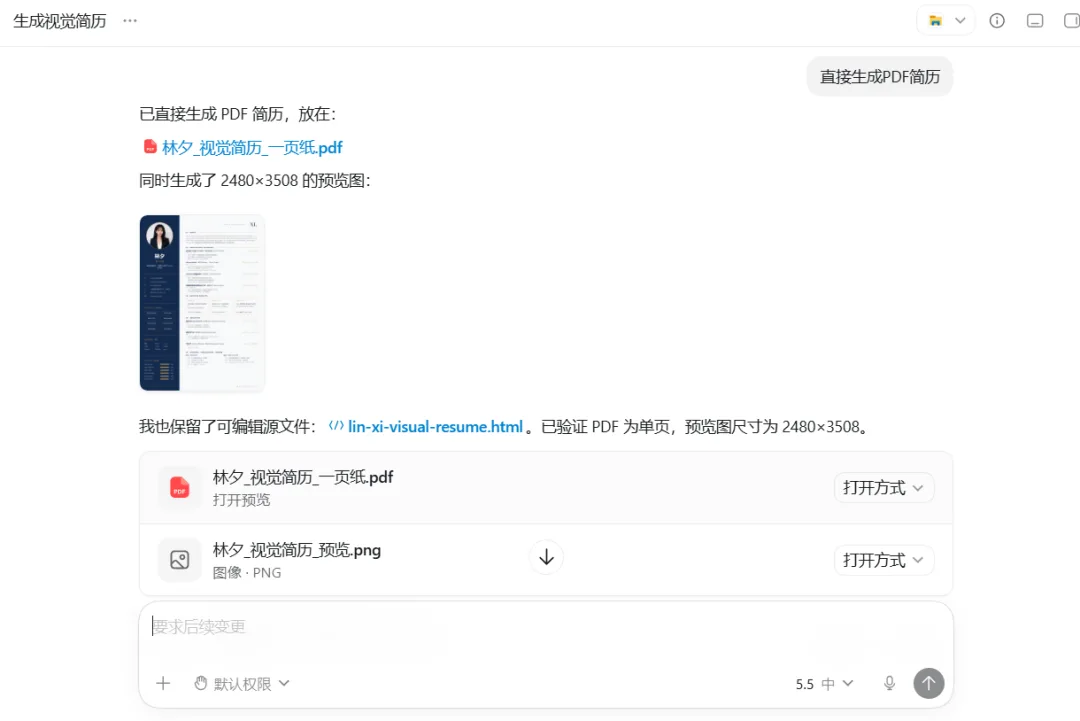Click 打开预览 under the PDF file name
Screen dimensions: 1080x721
point(242,500)
